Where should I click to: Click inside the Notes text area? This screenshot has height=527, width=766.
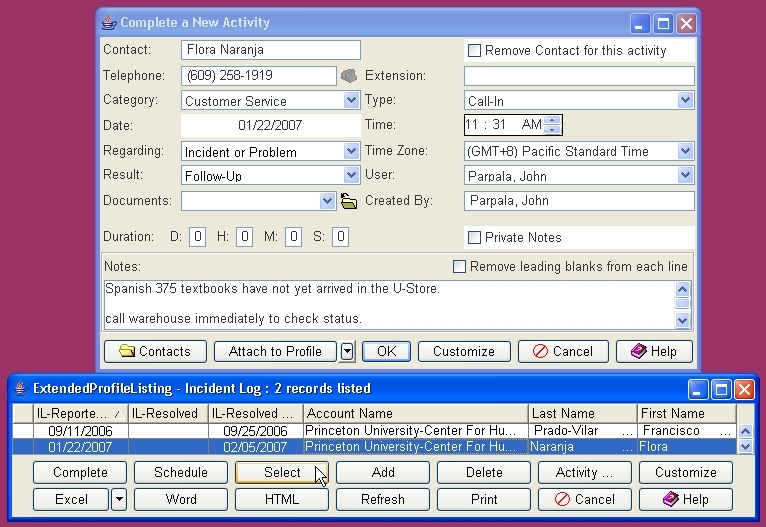(x=389, y=304)
